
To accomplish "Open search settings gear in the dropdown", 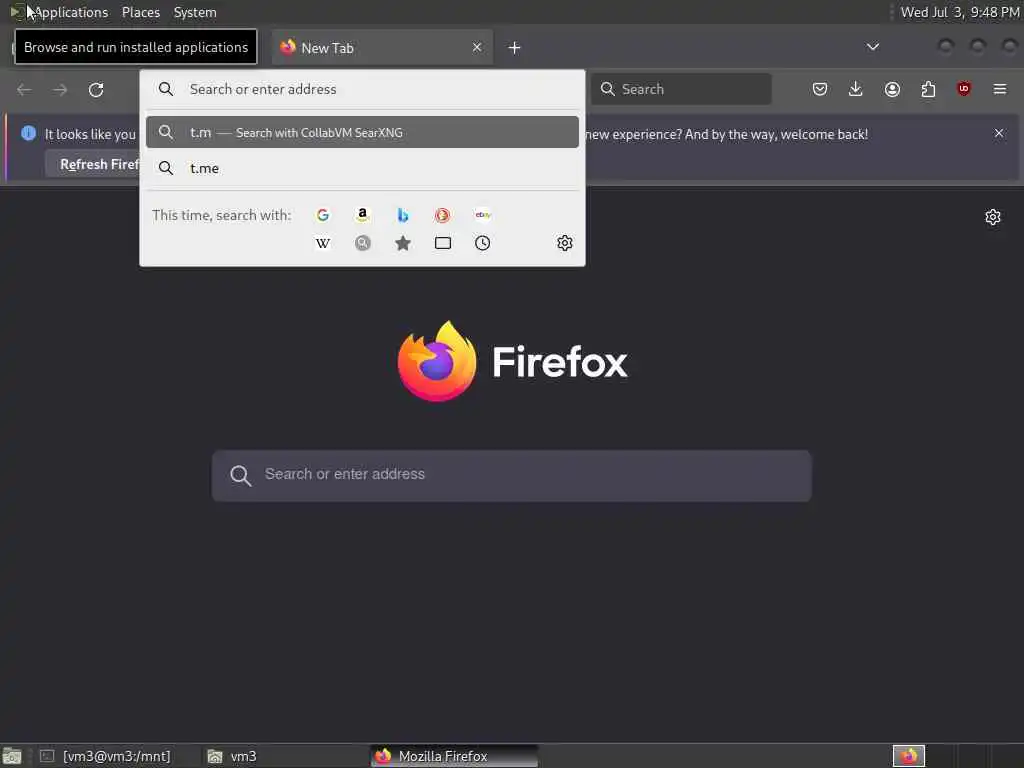I will tap(565, 243).
